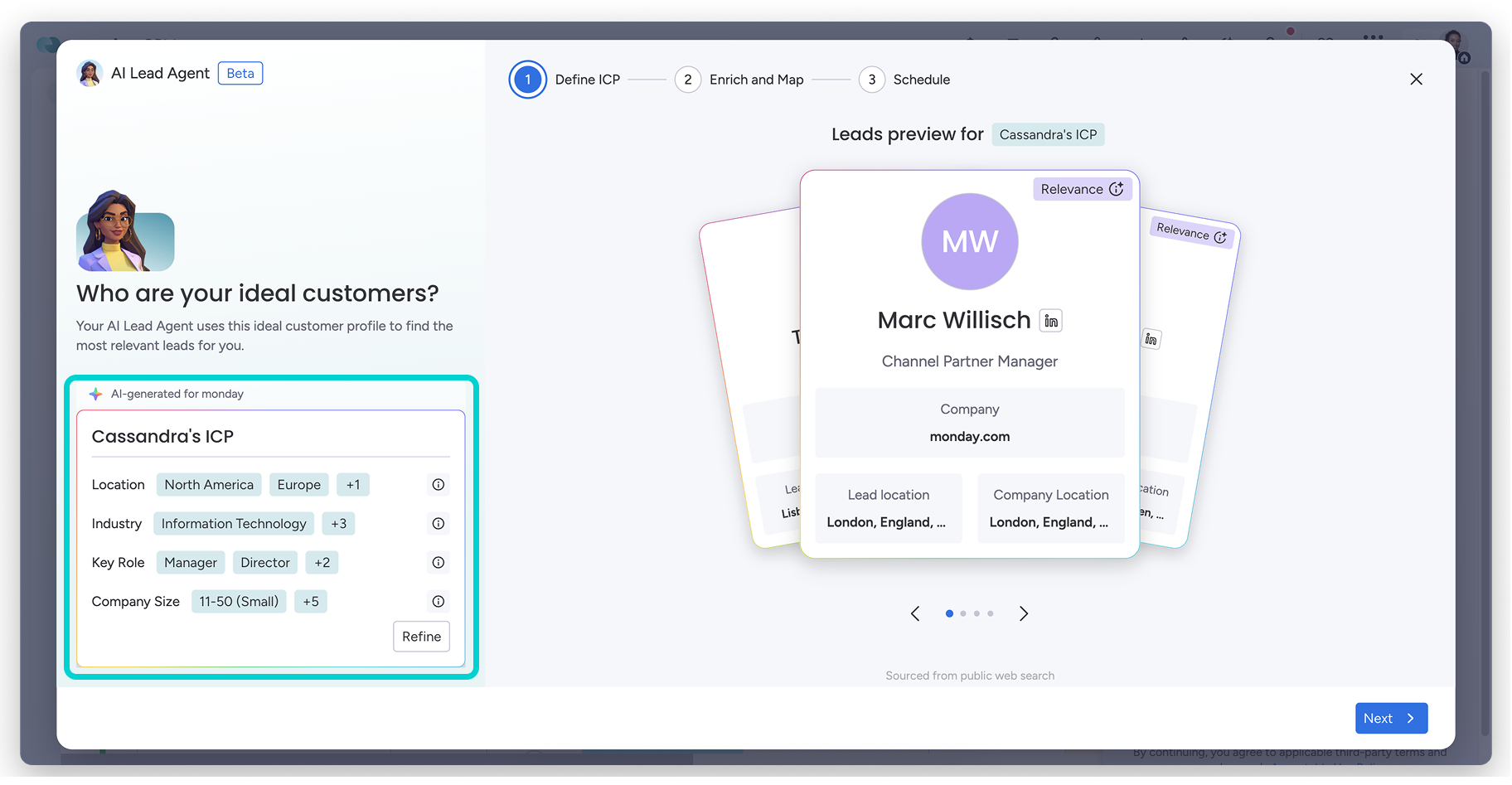This screenshot has height=785, width=1512.
Task: Select the Manager key role chip
Action: tap(191, 563)
